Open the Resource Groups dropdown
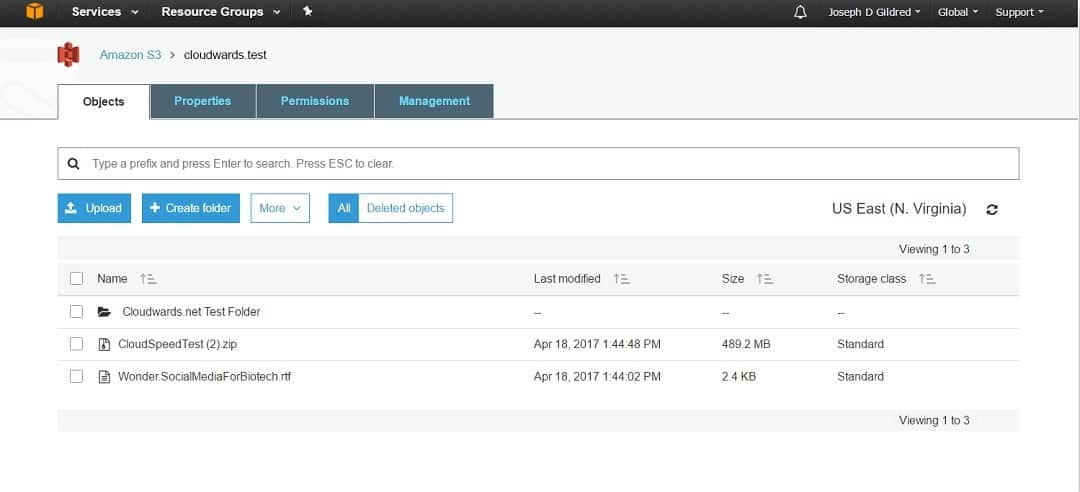The image size is (1080, 492). tap(221, 12)
